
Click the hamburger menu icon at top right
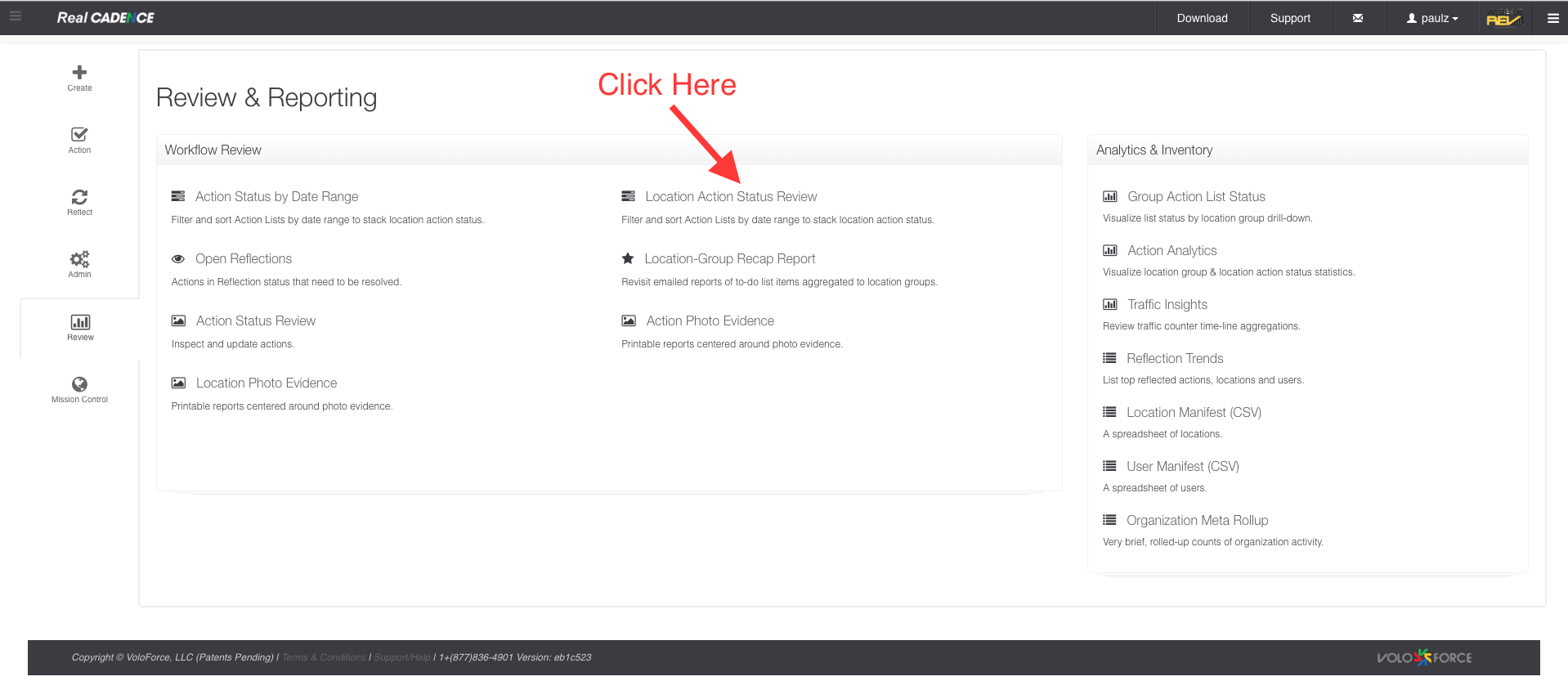pyautogui.click(x=1552, y=18)
